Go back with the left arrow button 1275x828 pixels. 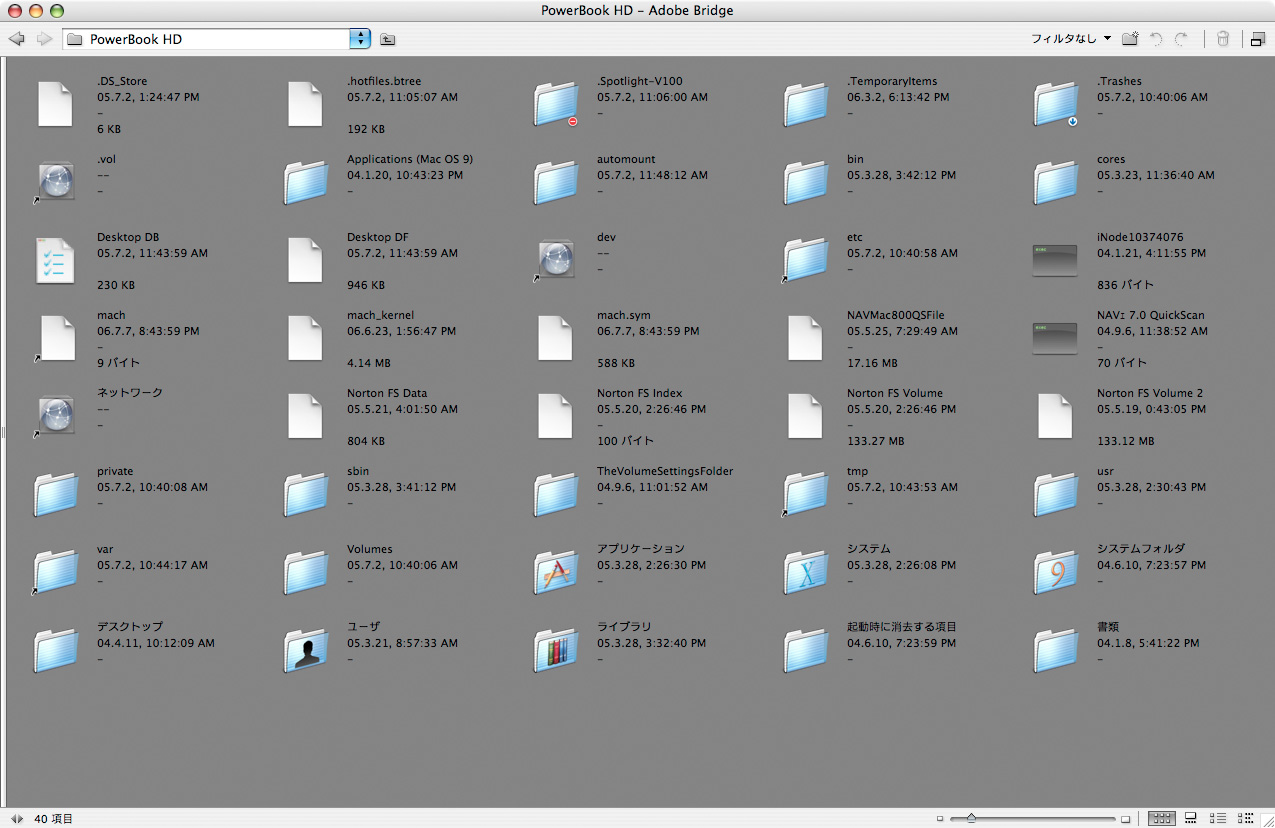click(16, 39)
